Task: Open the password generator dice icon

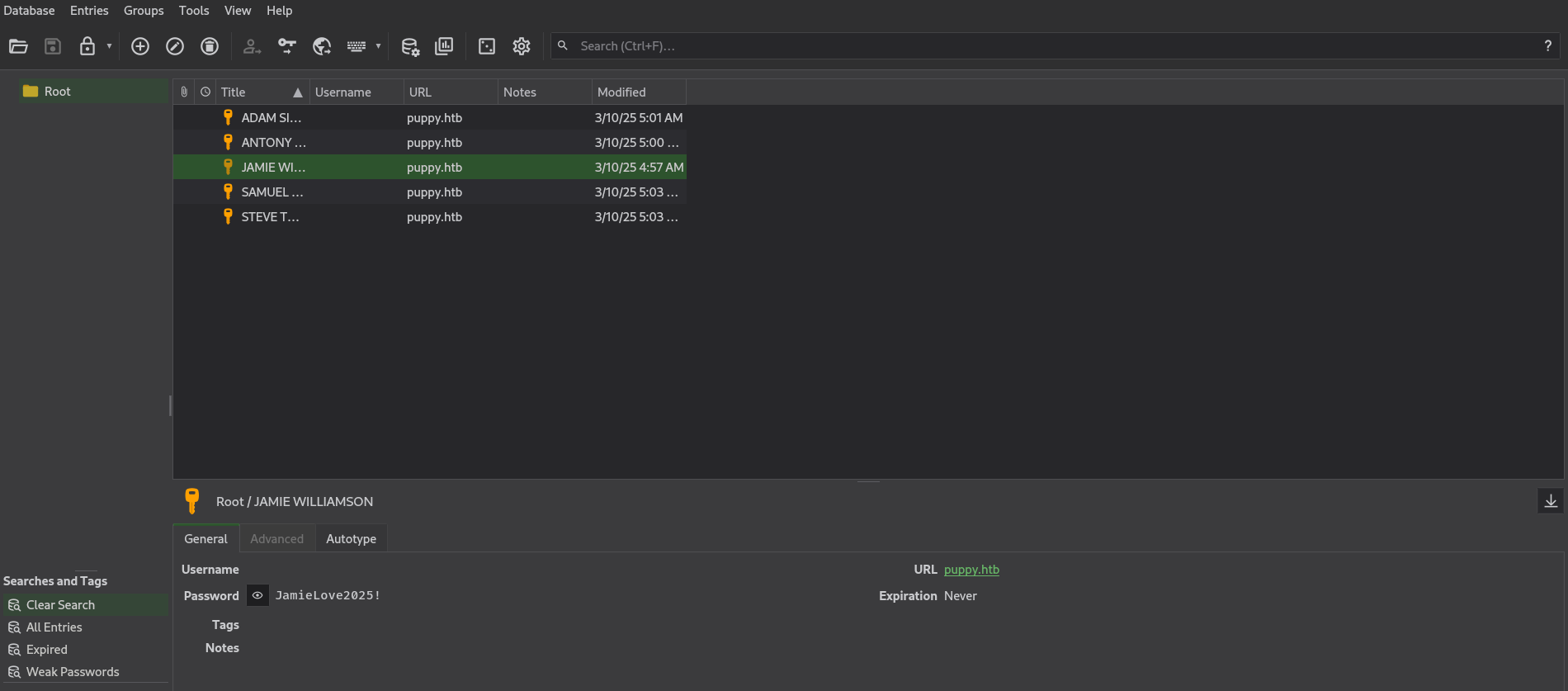Action: click(487, 46)
